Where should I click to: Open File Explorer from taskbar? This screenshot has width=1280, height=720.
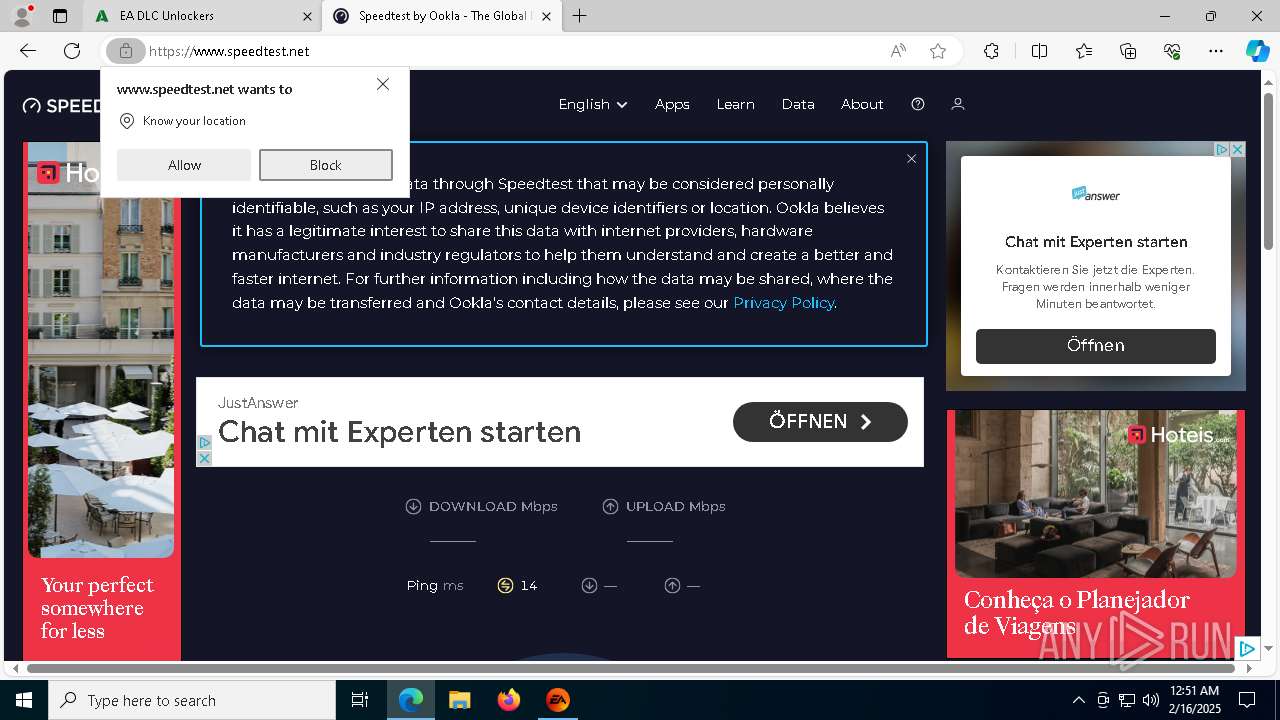pos(460,700)
